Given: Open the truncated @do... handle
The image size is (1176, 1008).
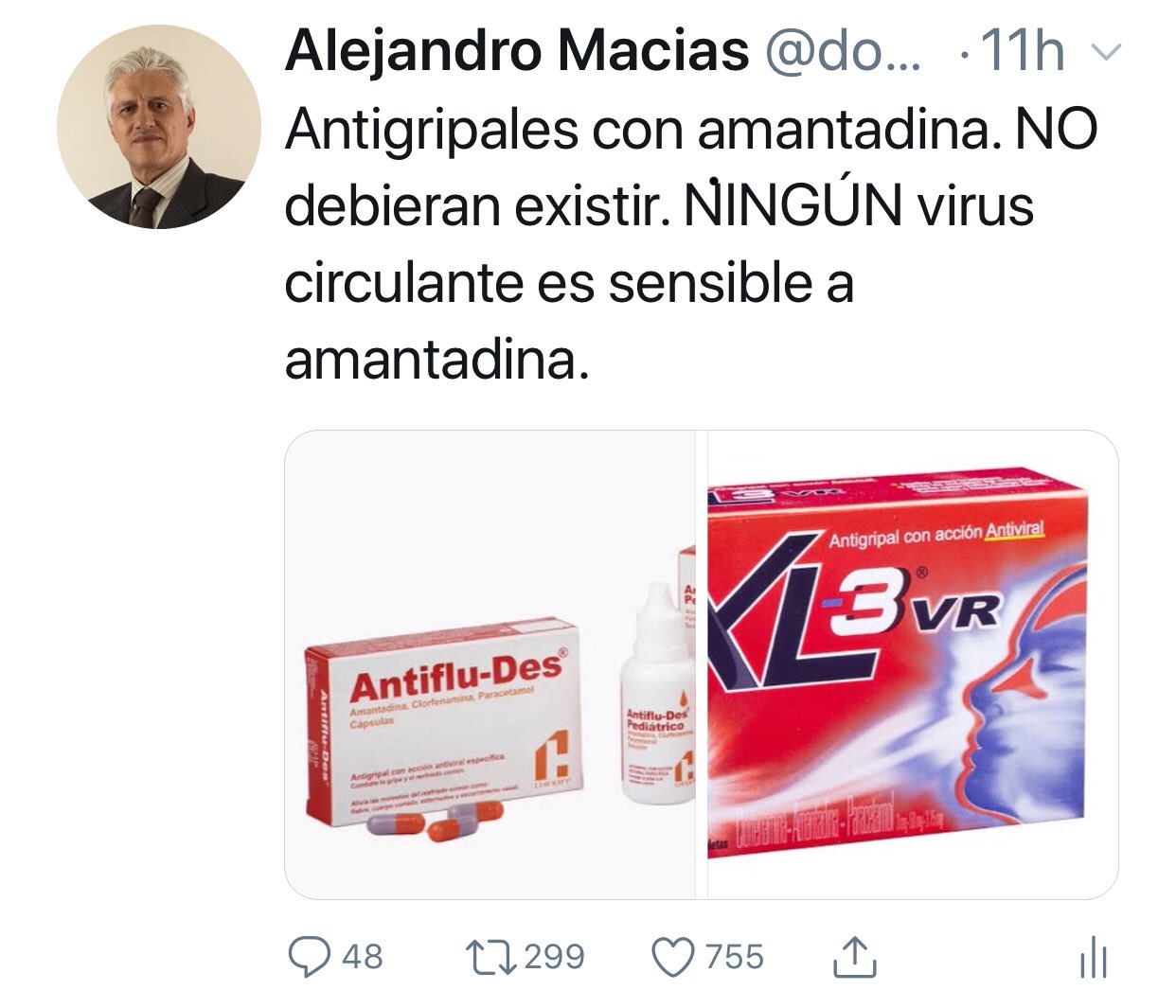Looking at the screenshot, I should pyautogui.click(x=842, y=51).
